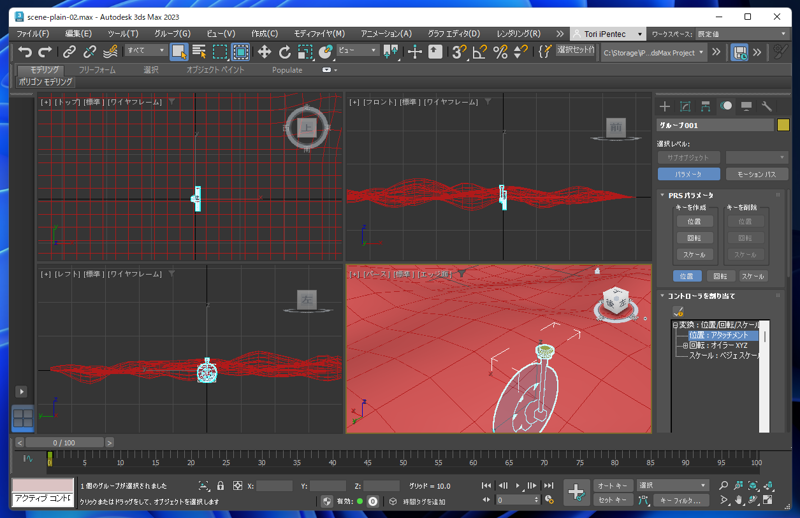
Task: Go to the start frame
Action: [x=486, y=485]
